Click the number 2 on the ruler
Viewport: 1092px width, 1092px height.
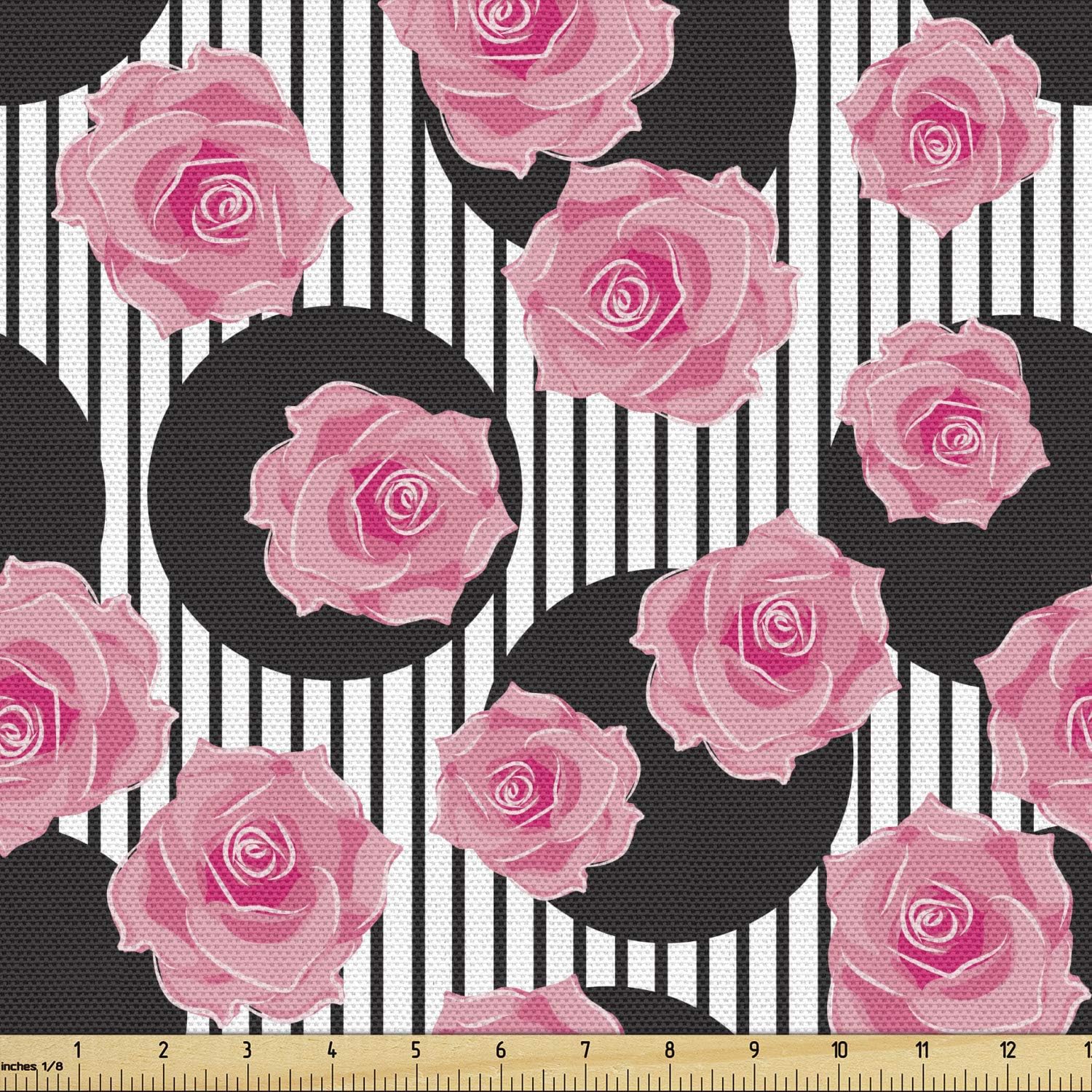click(x=162, y=1050)
